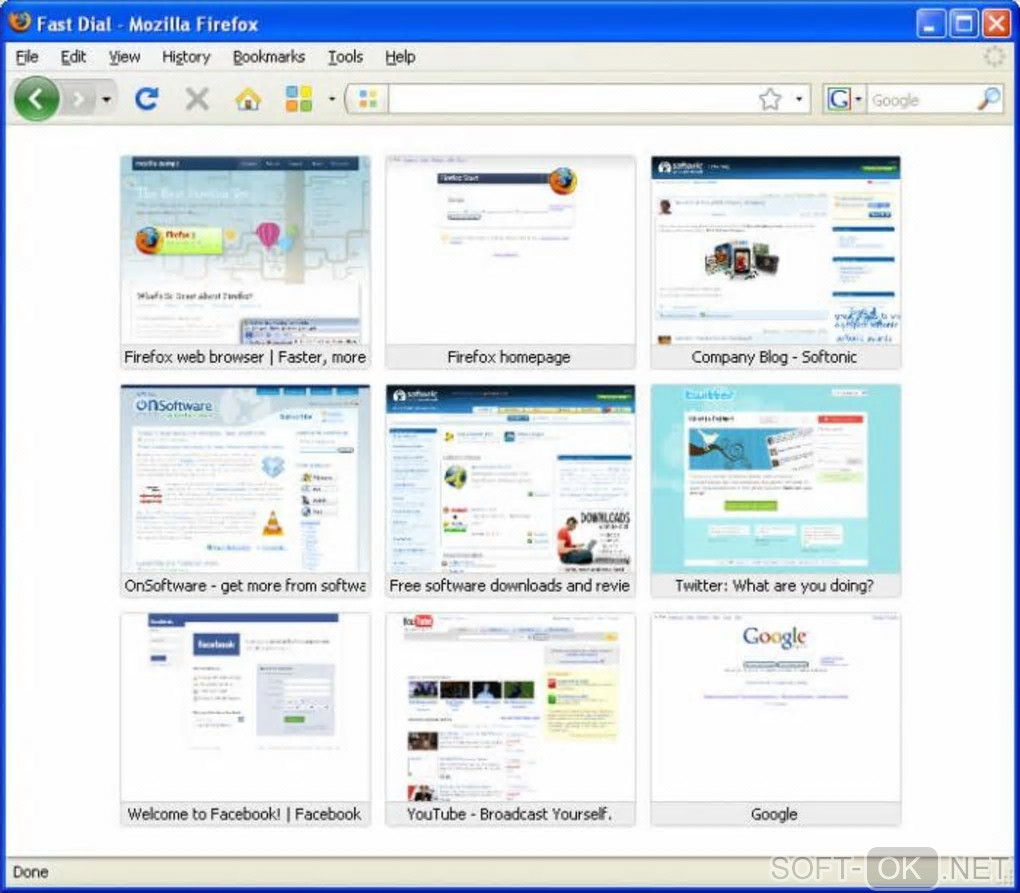Open the Twitter dial thumbnail
The height and width of the screenshot is (893, 1020).
coord(775,479)
